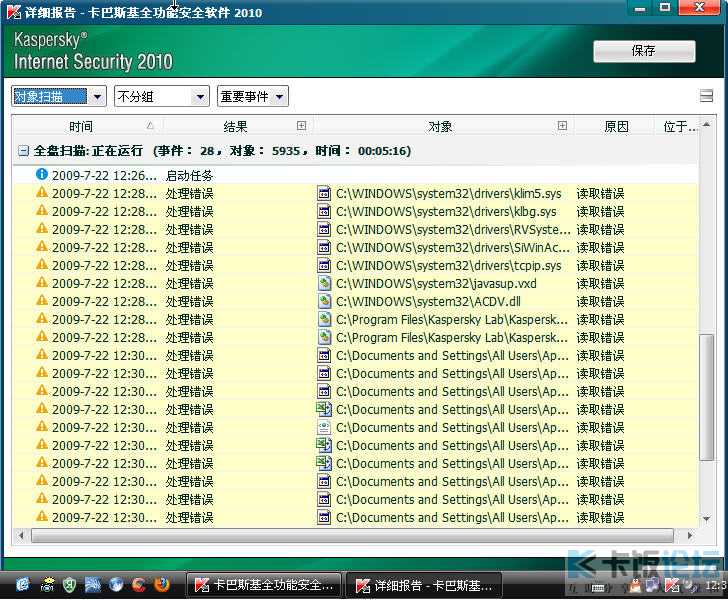Click the blue info icon of 启动任务 row
728x601 pixels.
(x=42, y=174)
